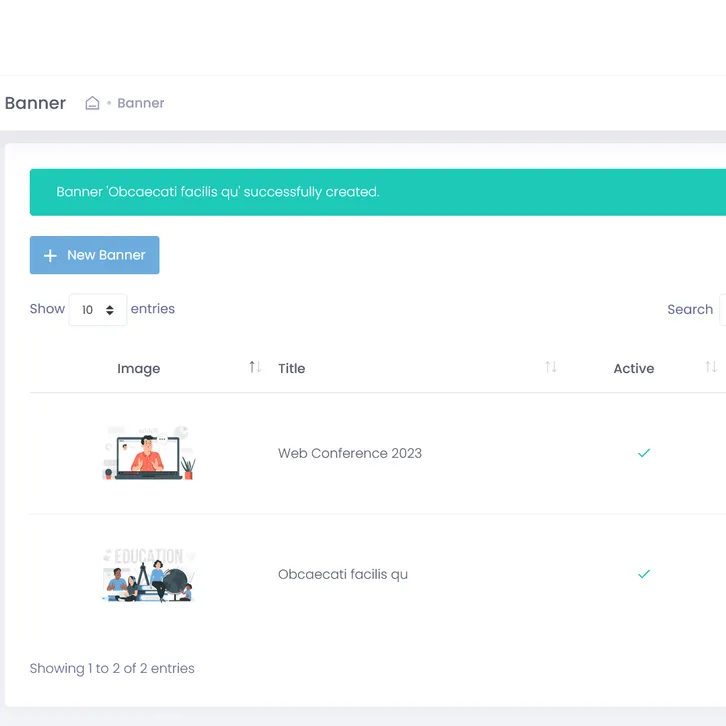Image resolution: width=726 pixels, height=726 pixels.
Task: Click the Image column header label
Action: [x=138, y=369]
